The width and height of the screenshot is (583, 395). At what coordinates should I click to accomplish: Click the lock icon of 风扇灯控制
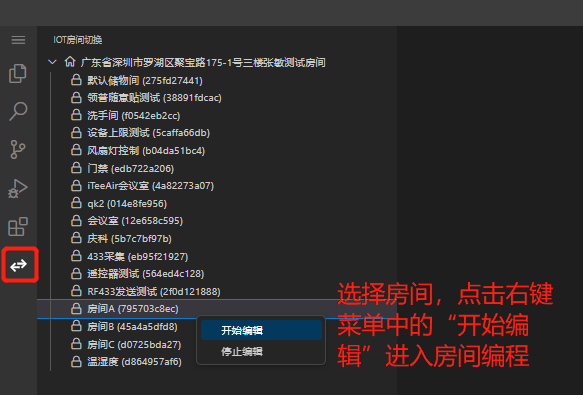pyautogui.click(x=76, y=150)
